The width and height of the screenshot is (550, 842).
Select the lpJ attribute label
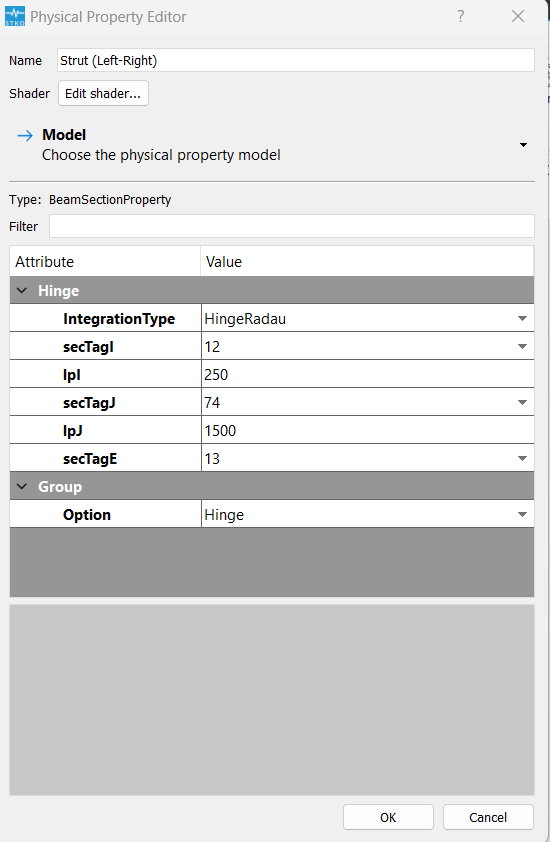pos(73,431)
